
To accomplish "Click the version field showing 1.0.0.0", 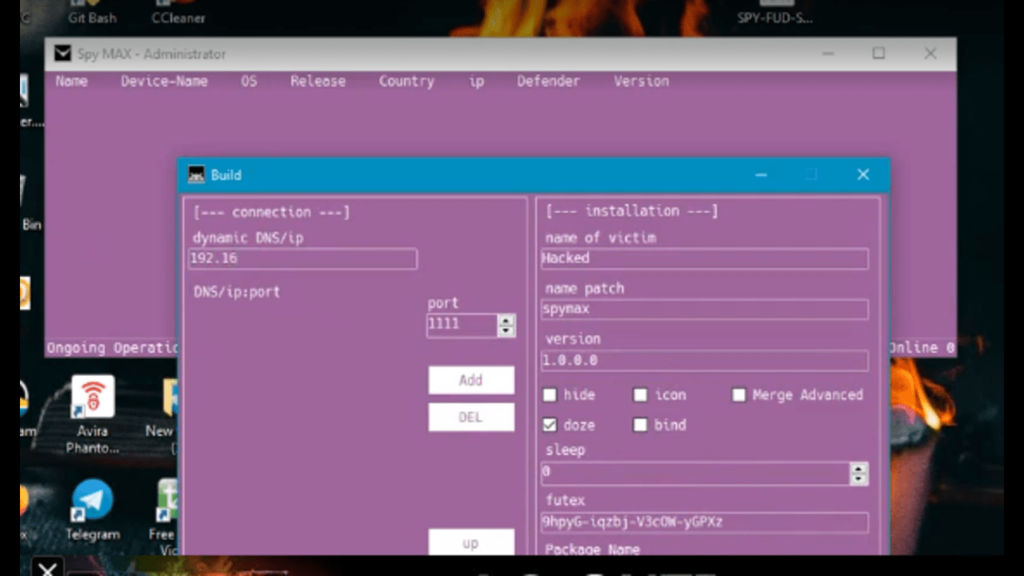I will tap(705, 360).
